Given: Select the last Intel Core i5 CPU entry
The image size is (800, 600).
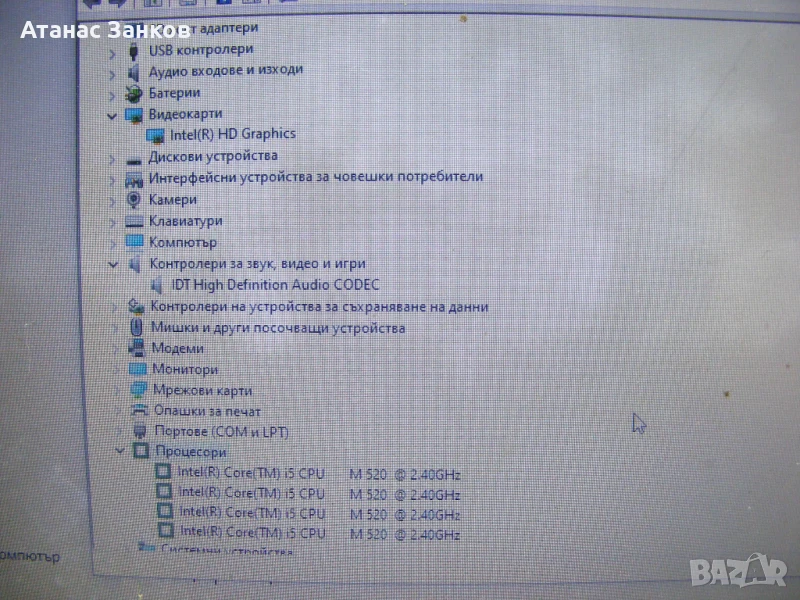Looking at the screenshot, I should pyautogui.click(x=318, y=534).
